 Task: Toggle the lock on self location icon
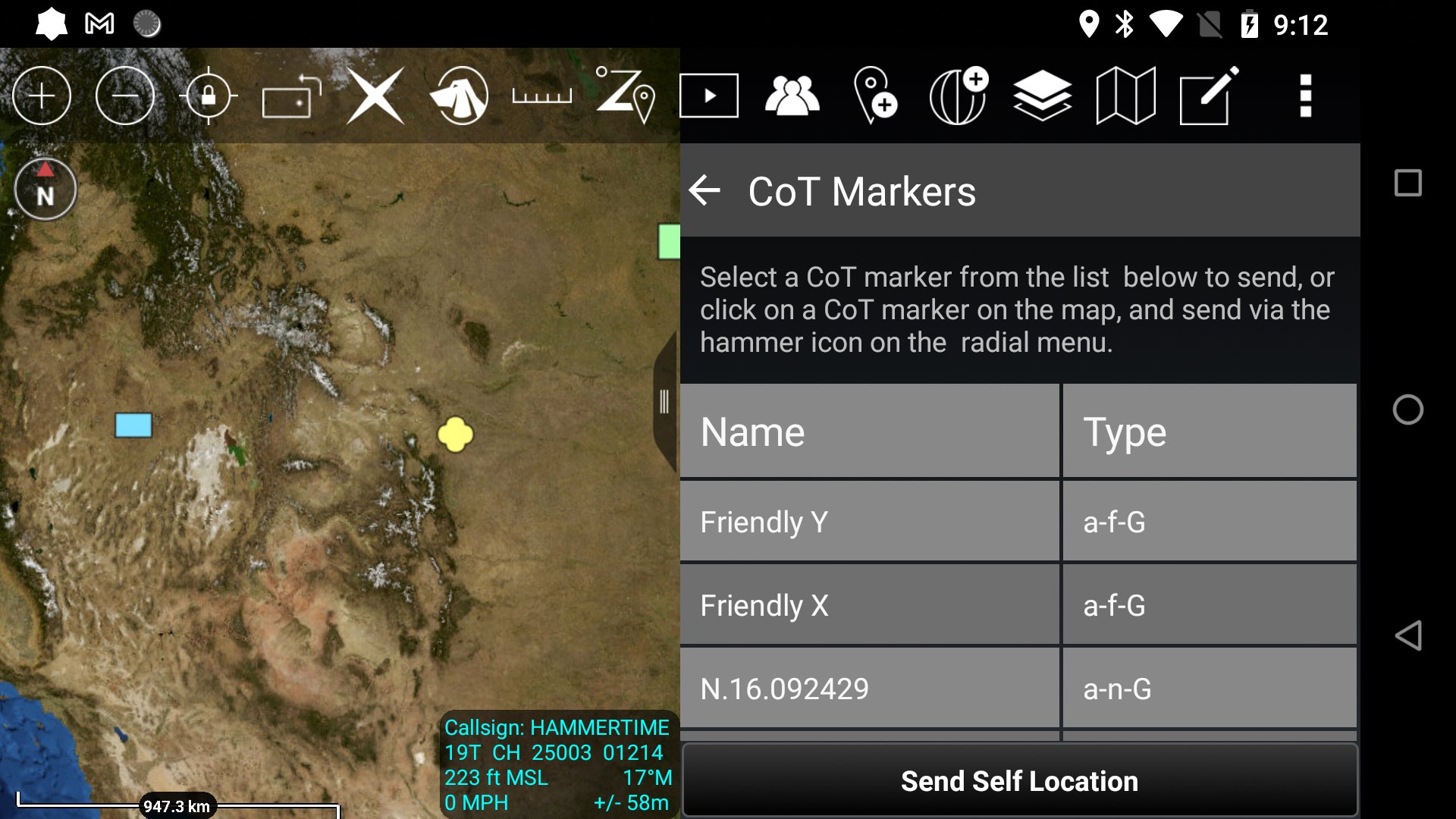coord(209,96)
